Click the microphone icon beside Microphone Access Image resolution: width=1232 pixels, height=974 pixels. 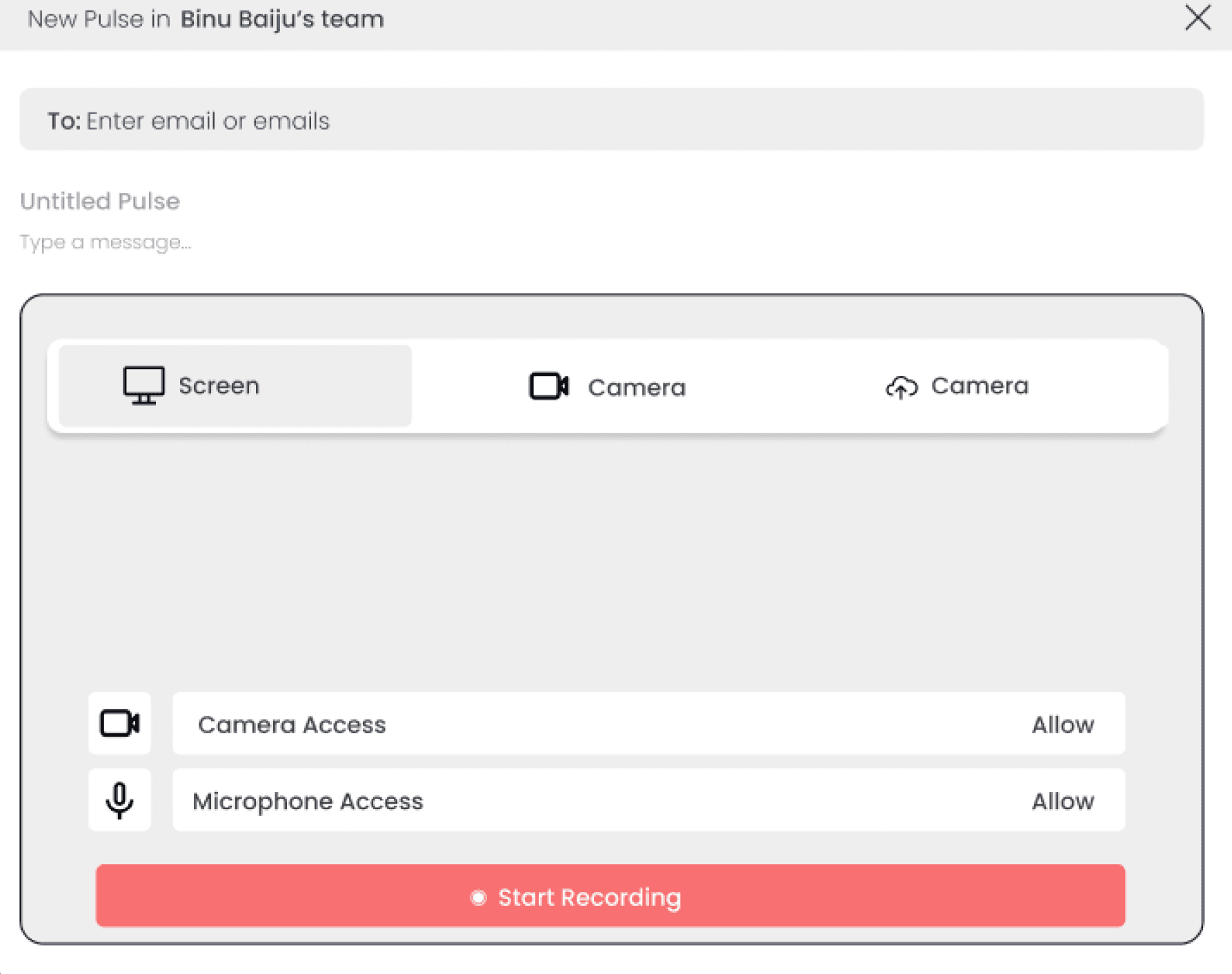tap(119, 800)
